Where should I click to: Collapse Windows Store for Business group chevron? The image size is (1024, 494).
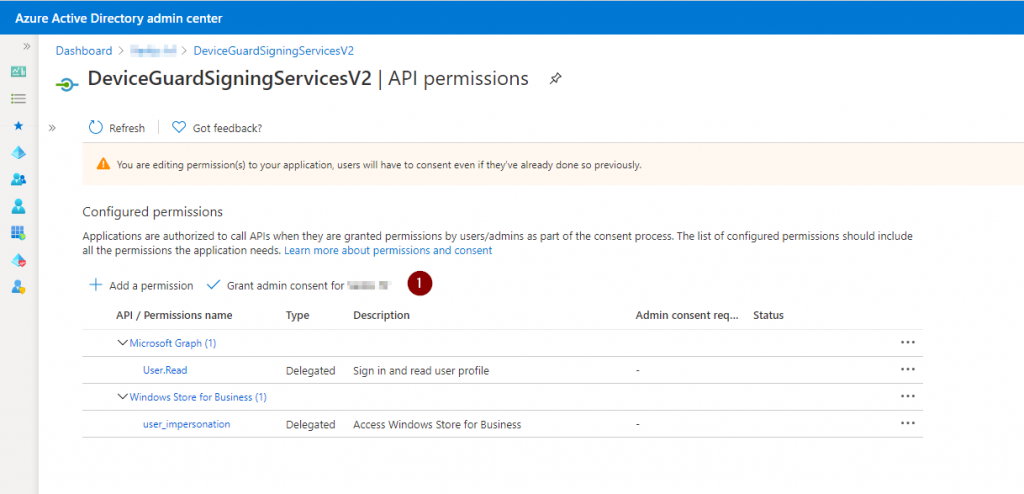click(122, 397)
